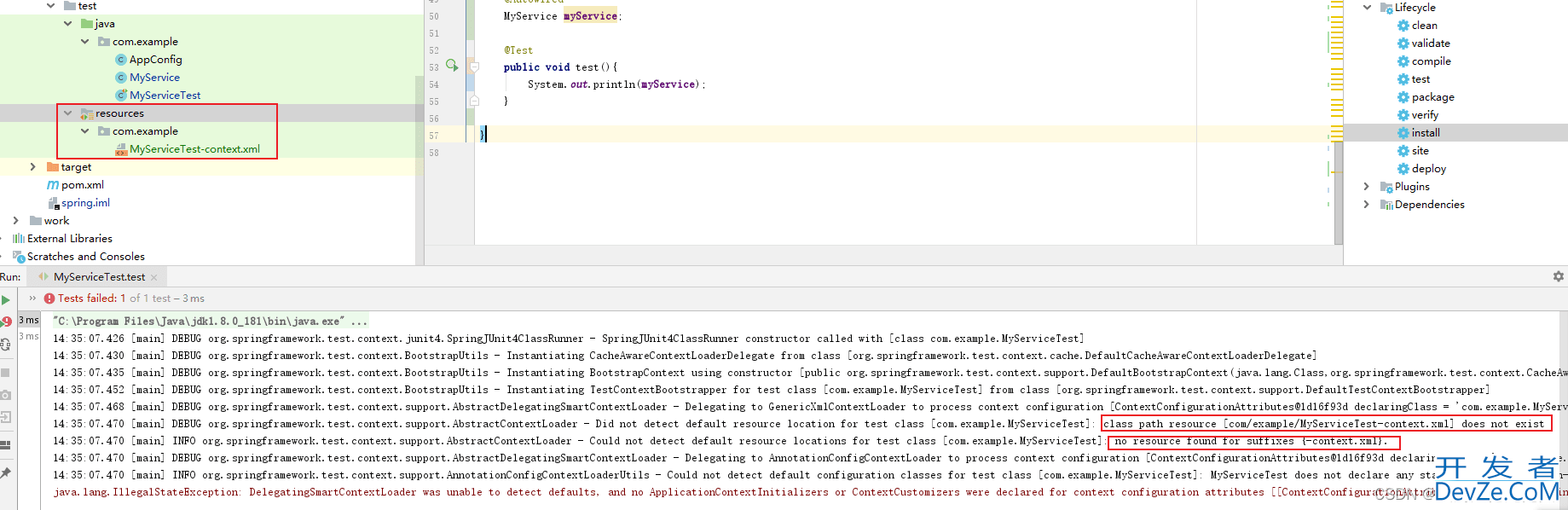Click the @Test annotation on line 52
Image resolution: width=1568 pixels, height=510 pixels.
[518, 50]
